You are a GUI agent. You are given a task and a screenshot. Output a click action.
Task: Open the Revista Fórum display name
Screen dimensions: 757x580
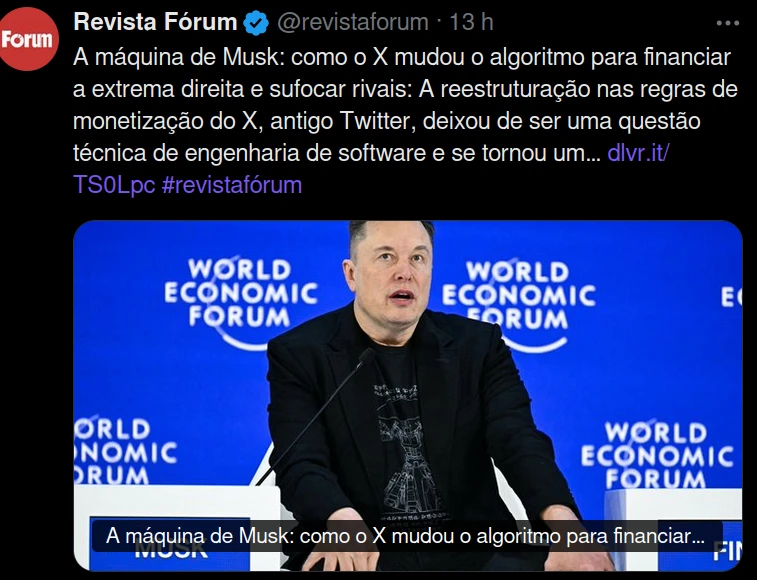(155, 22)
